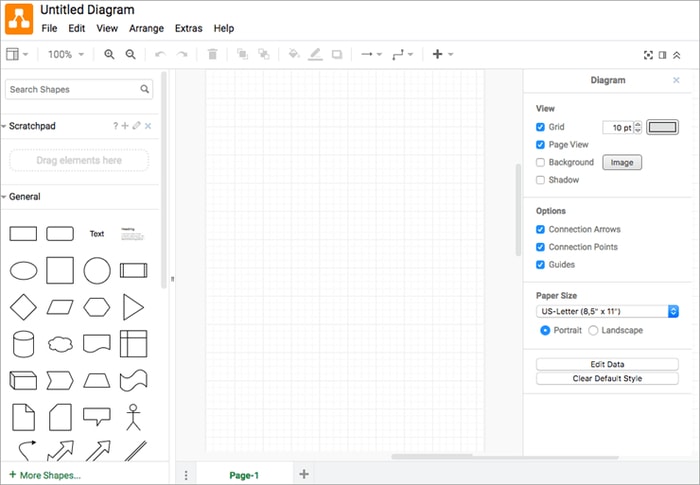Select the cloud shape in General
Viewport: 700px width, 485px height.
pos(60,344)
